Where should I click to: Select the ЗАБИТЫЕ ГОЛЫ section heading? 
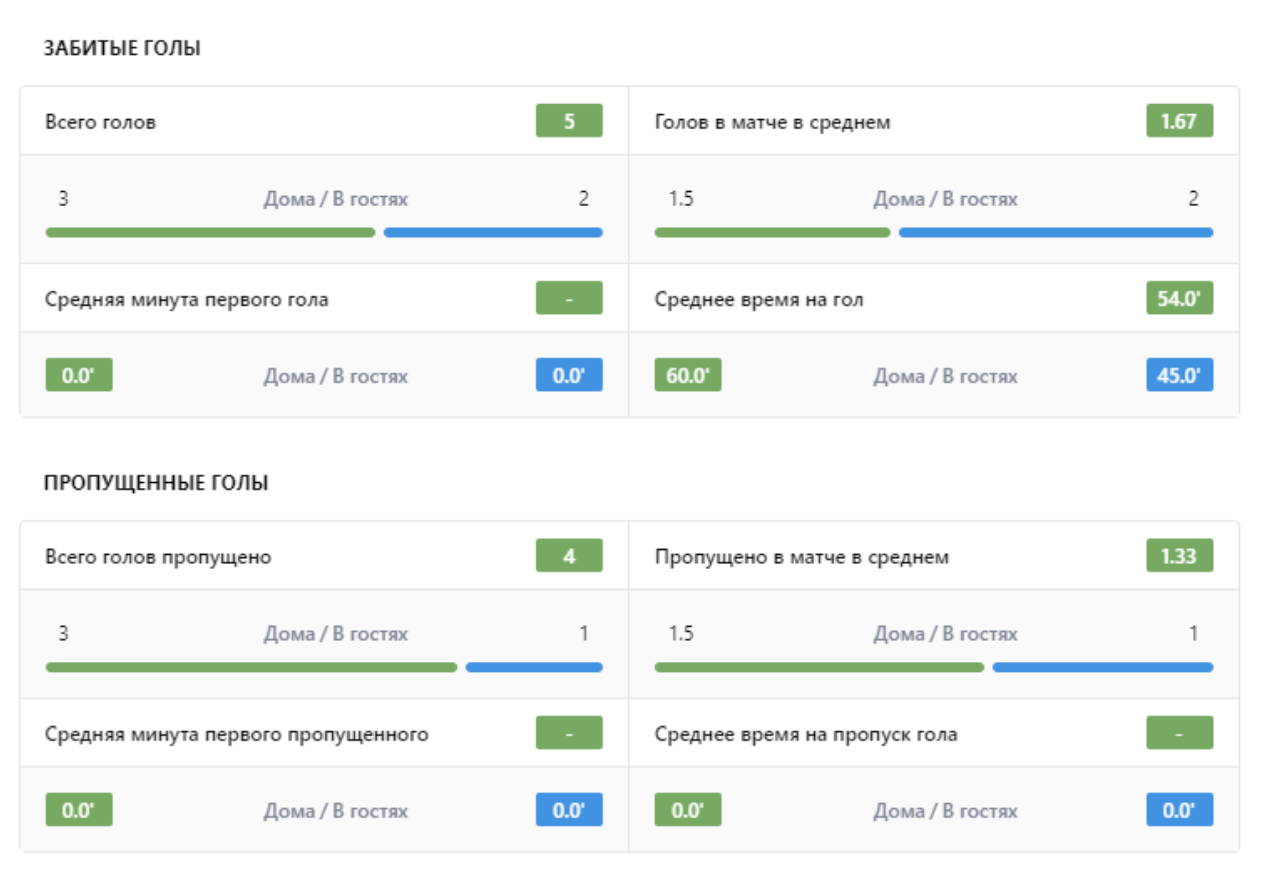pyautogui.click(x=122, y=48)
